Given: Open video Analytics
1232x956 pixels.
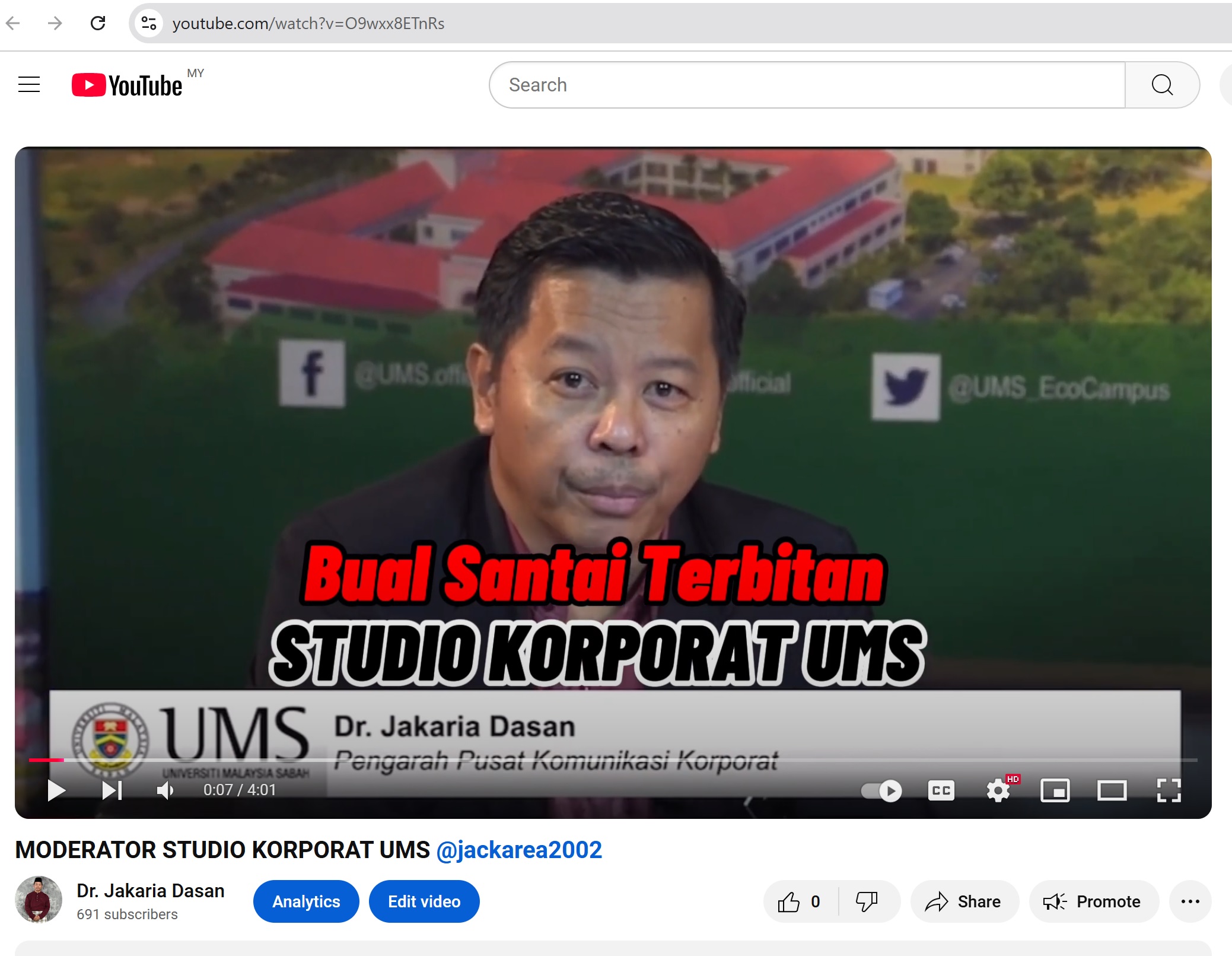Looking at the screenshot, I should [x=306, y=901].
